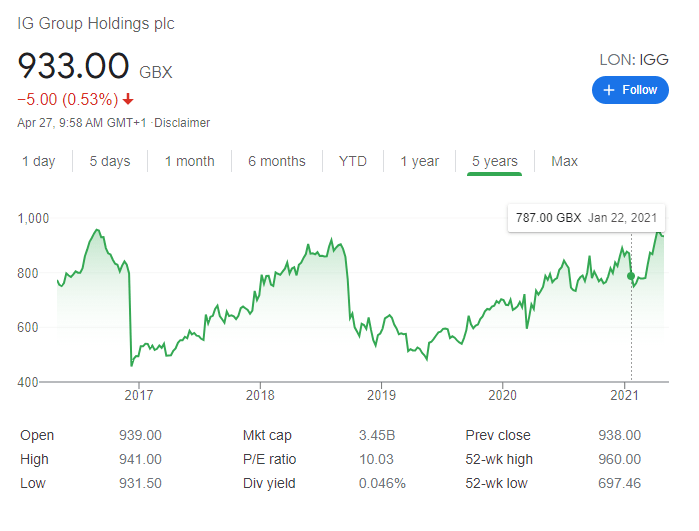Click the Low value 931.50
This screenshot has width=699, height=531.
(x=140, y=483)
